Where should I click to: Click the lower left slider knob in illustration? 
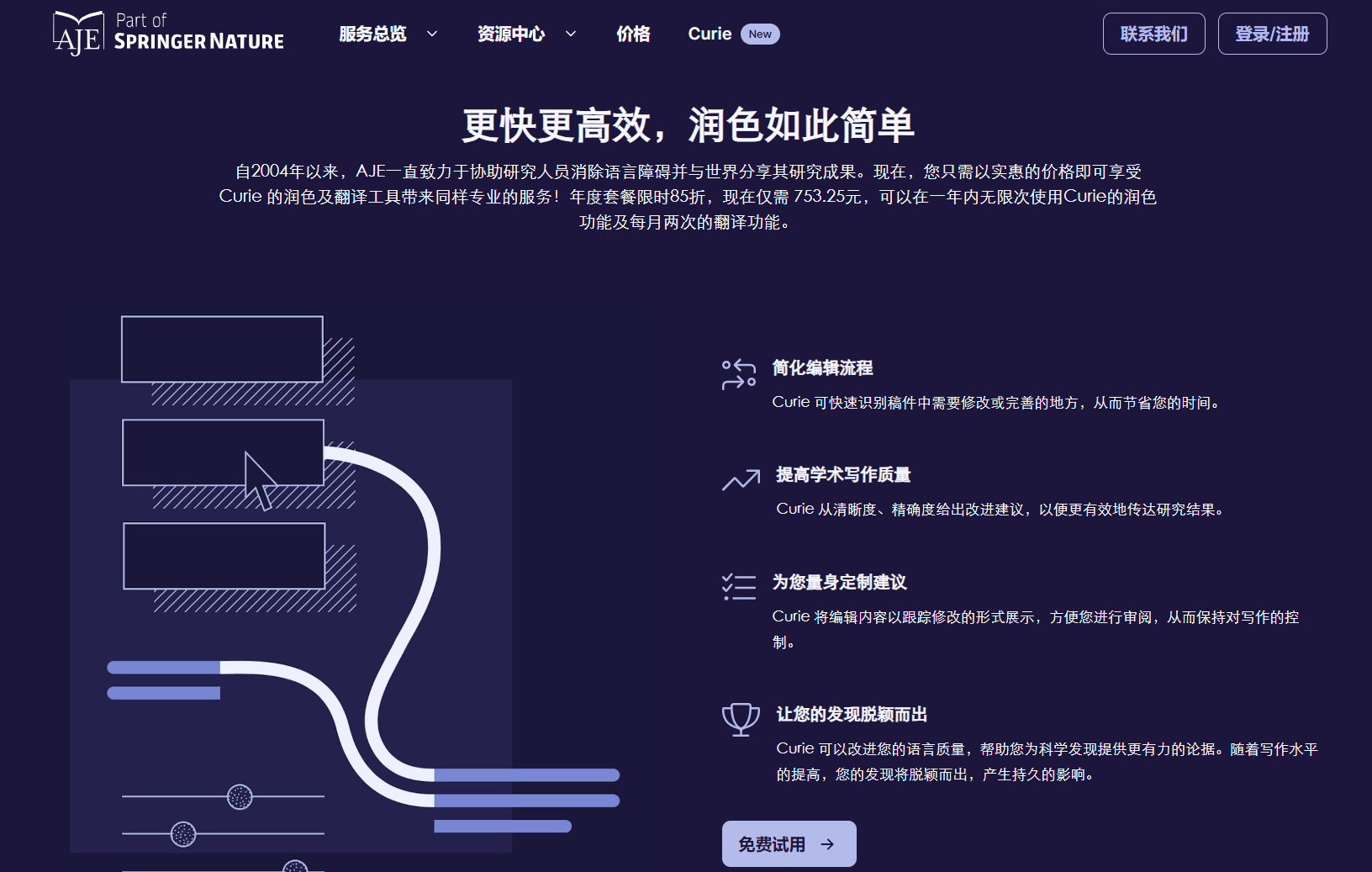tap(183, 834)
